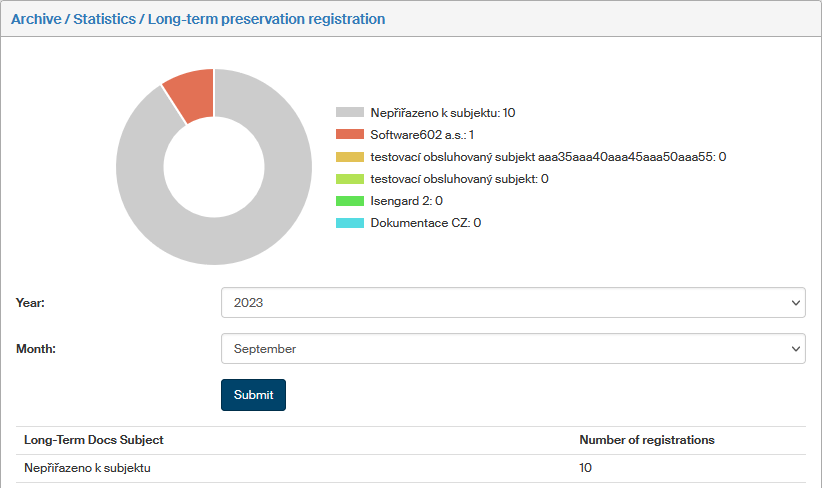
Task: Click the light green testovací obsluhovaný subjekt swatch
Action: [x=350, y=179]
